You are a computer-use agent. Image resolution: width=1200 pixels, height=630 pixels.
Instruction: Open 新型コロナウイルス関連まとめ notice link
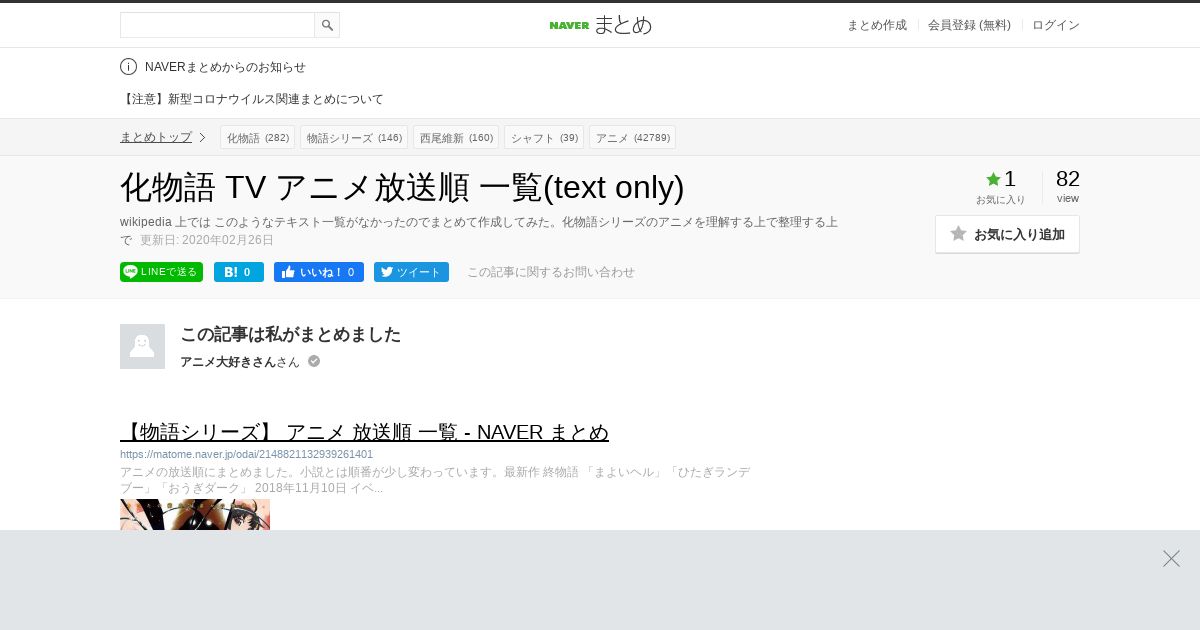pyautogui.click(x=252, y=99)
